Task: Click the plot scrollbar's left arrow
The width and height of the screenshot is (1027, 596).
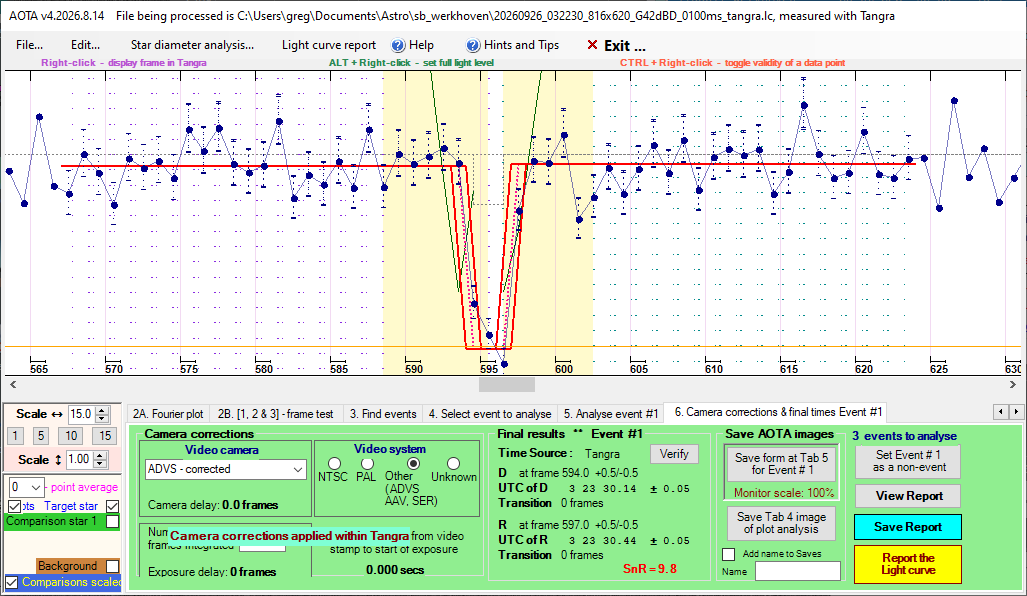Action: tap(13, 384)
